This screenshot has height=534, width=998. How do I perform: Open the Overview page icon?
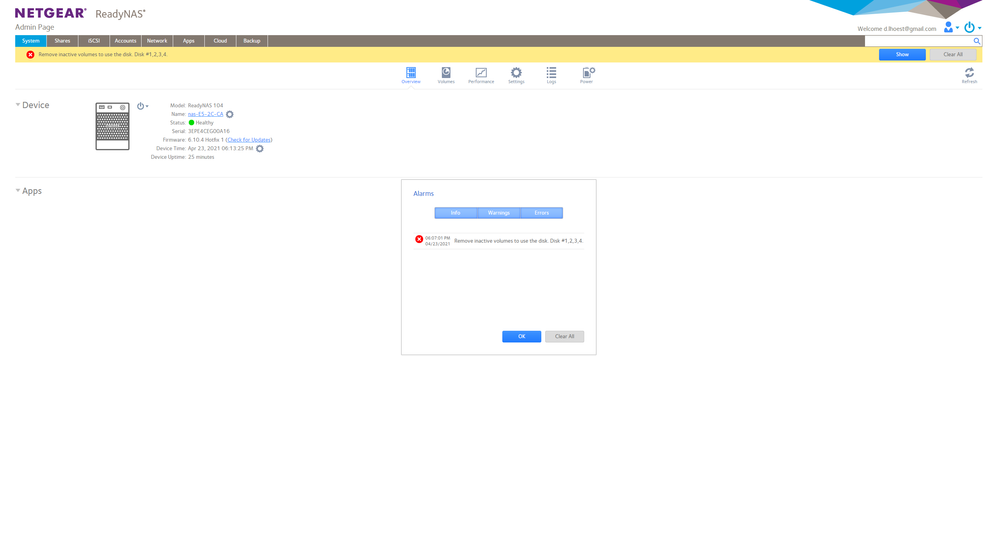tap(411, 75)
